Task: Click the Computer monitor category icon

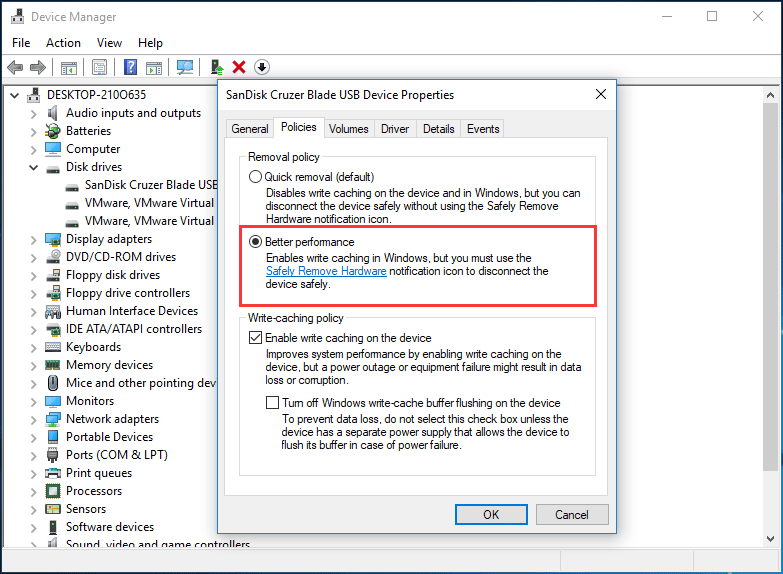Action: tap(52, 149)
